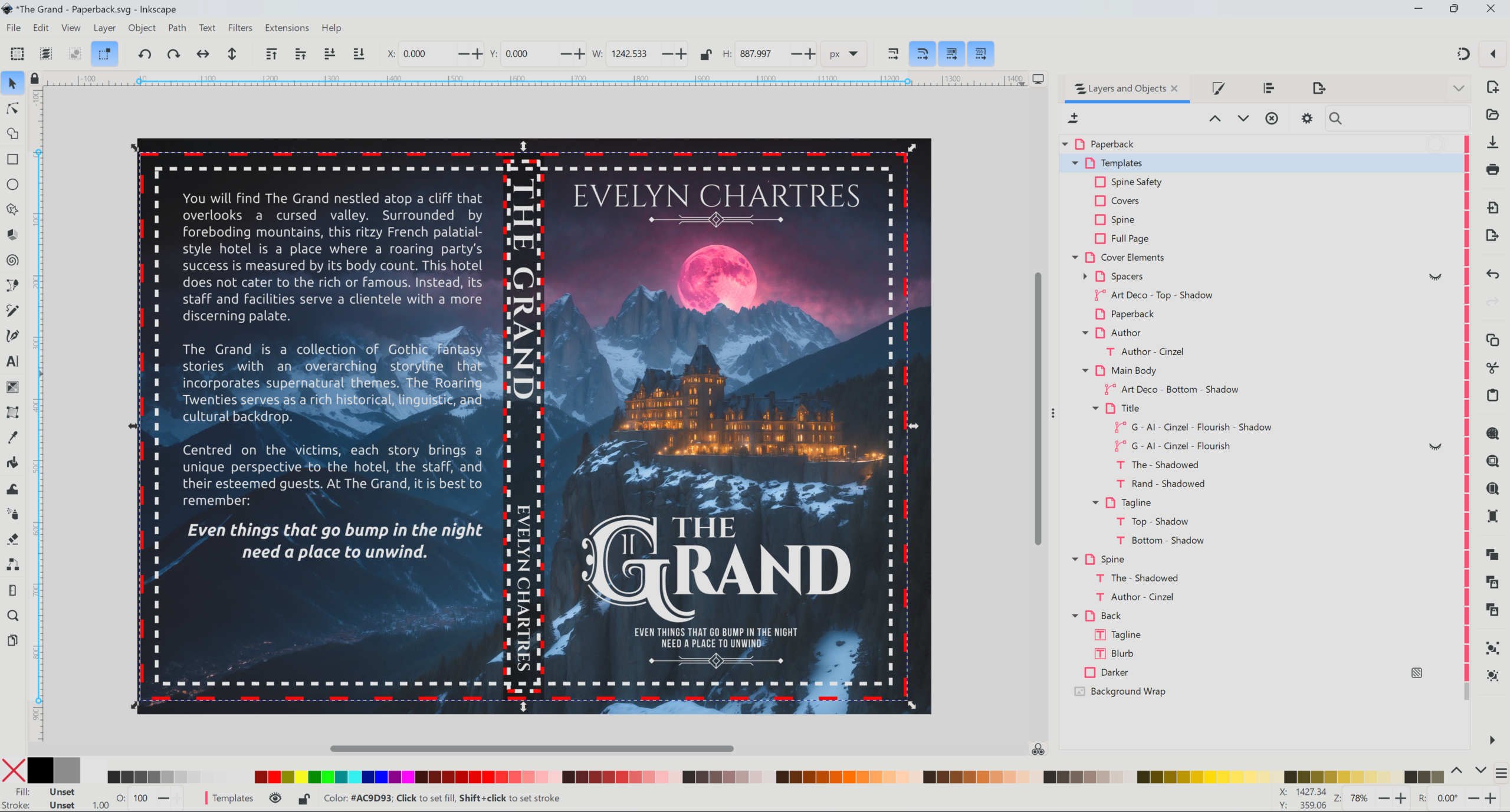The height and width of the screenshot is (812, 1510).
Task: Collapse the Cover Elements group
Action: (1075, 257)
